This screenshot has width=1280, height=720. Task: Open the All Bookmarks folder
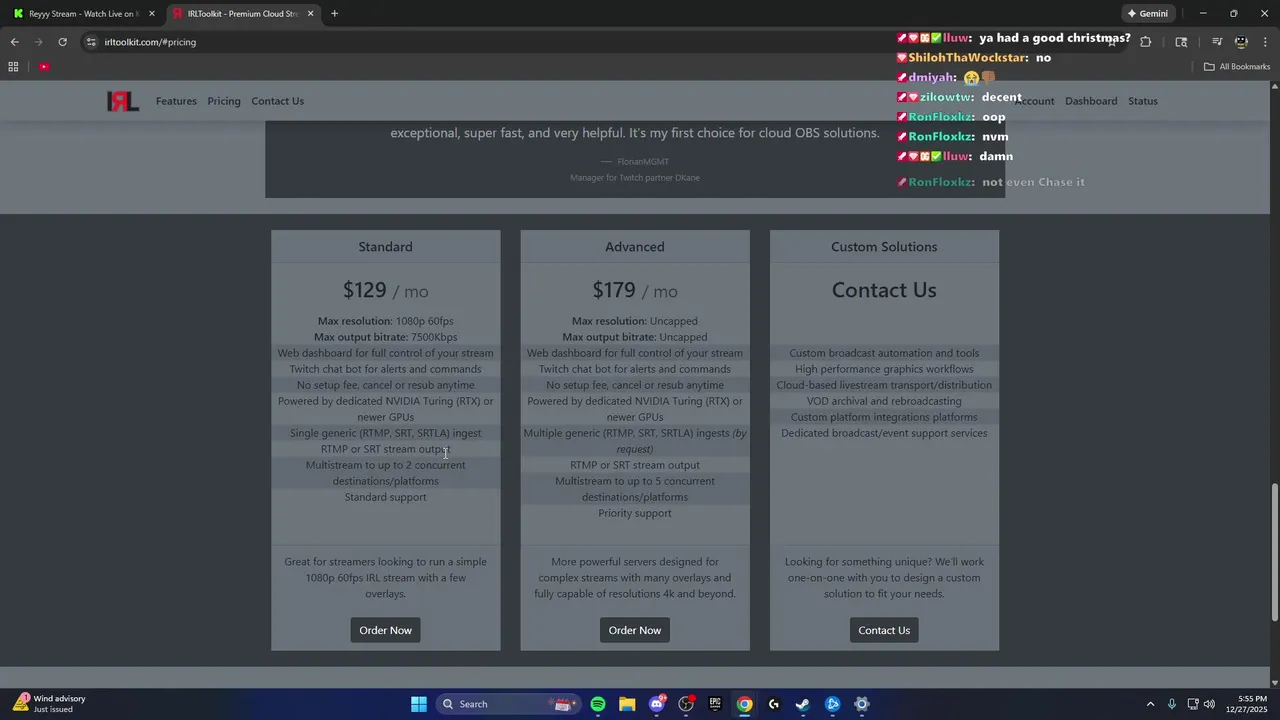coord(1237,67)
